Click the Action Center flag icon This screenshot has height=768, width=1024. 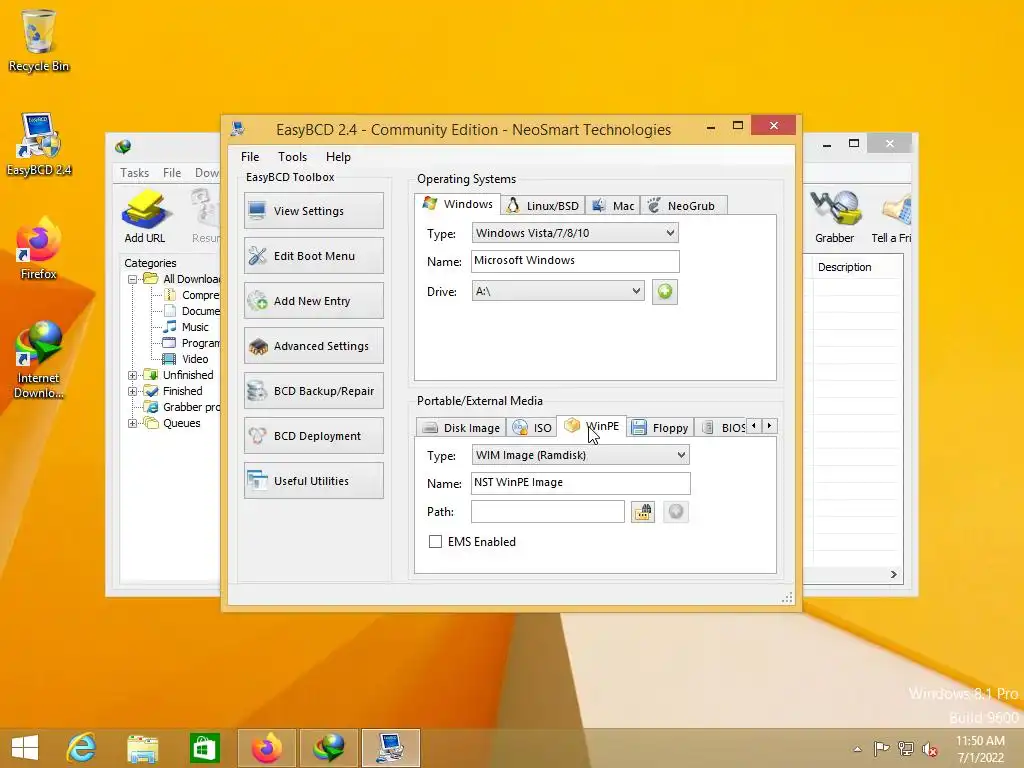[x=881, y=749]
